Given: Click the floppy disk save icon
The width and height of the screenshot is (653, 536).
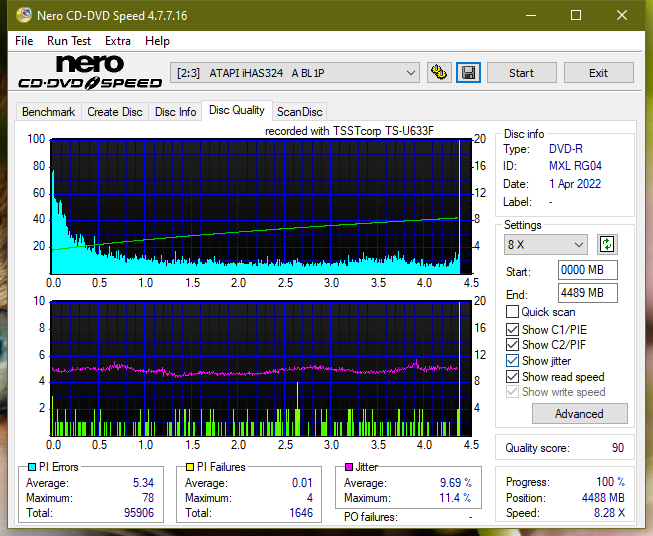Looking at the screenshot, I should (469, 73).
